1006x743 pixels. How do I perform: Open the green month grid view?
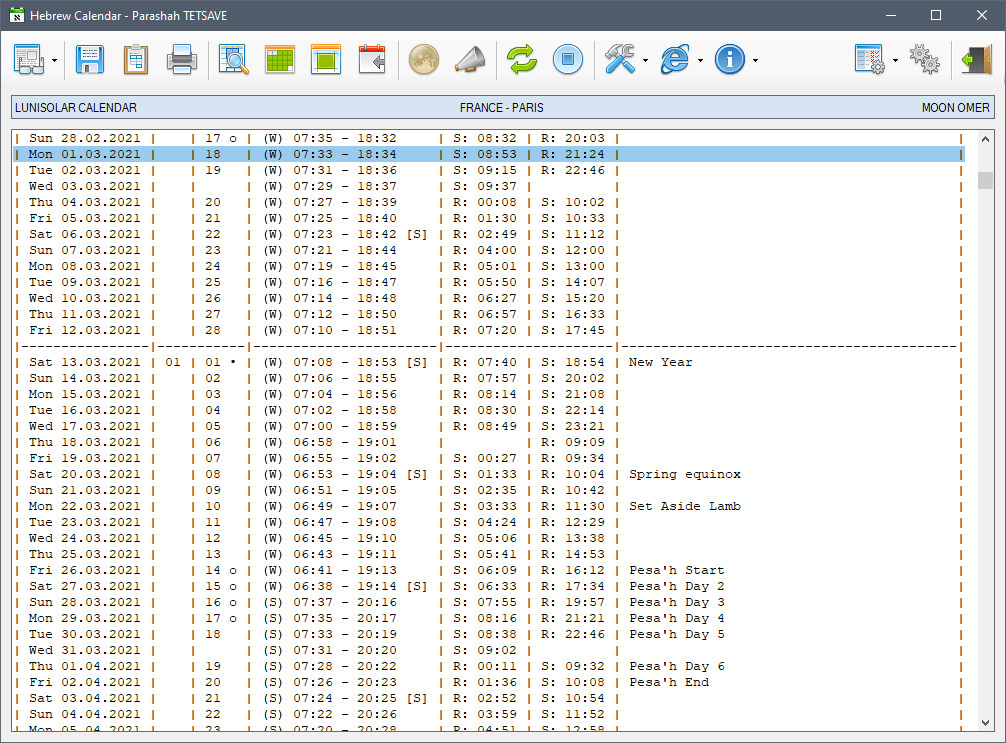pyautogui.click(x=280, y=60)
